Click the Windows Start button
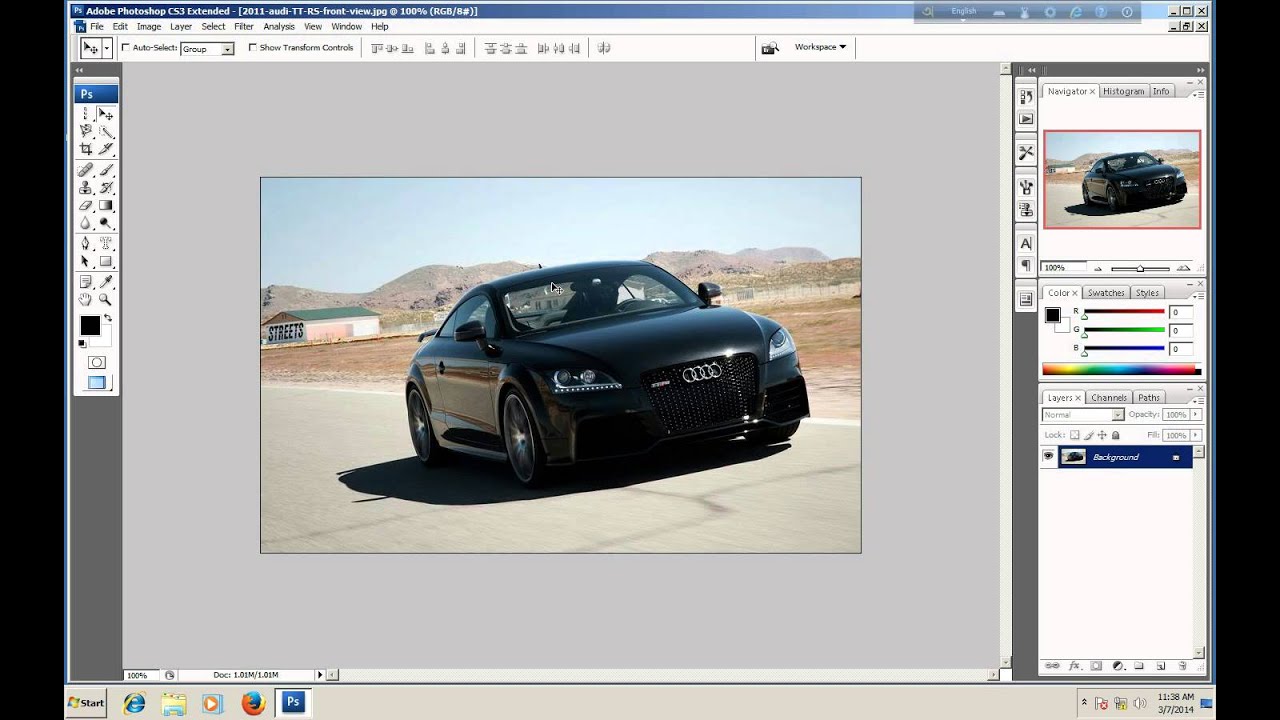The width and height of the screenshot is (1280, 720). (86, 702)
